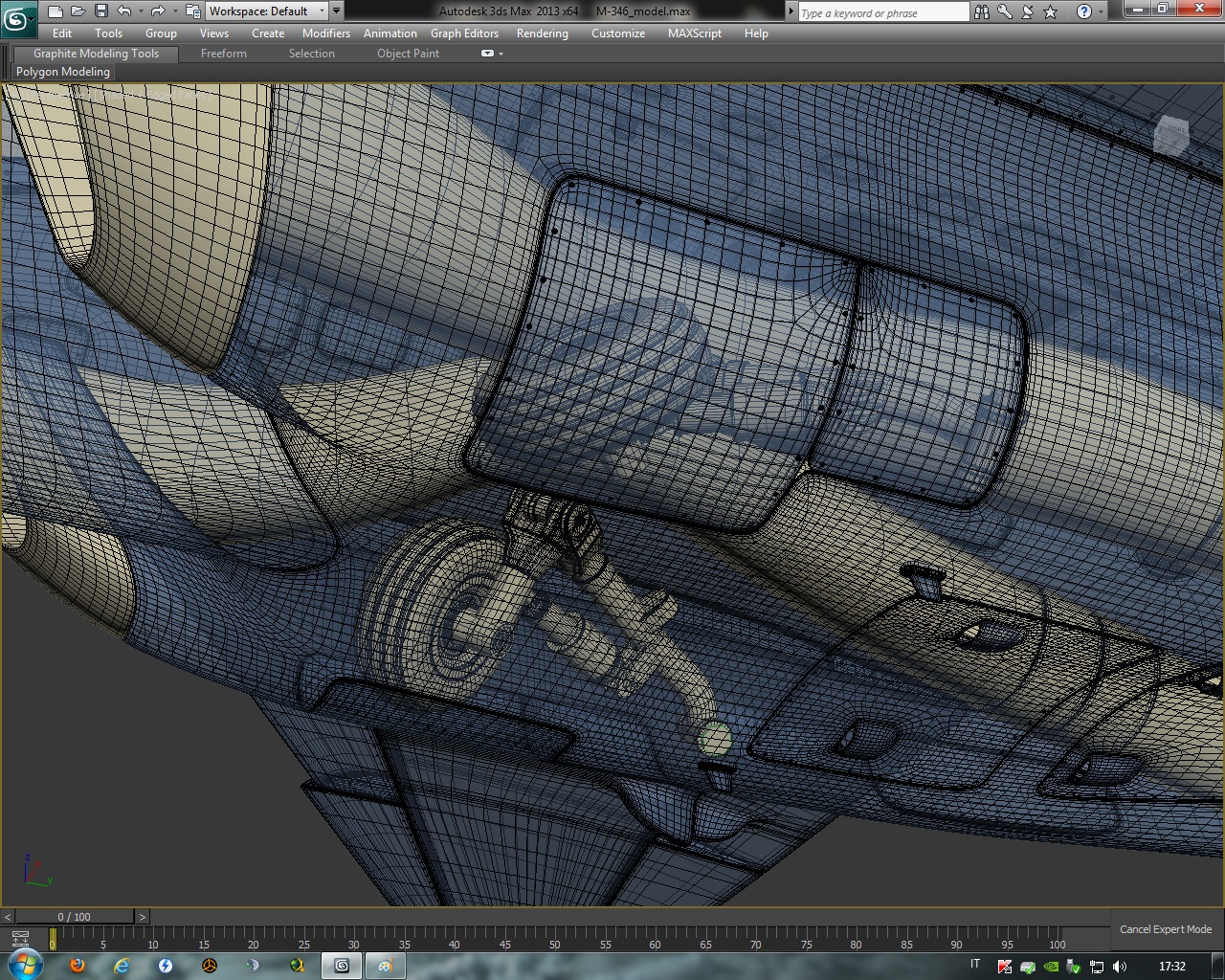Expand the quick access toolbar customize arrow
The height and width of the screenshot is (980, 1225).
(336, 11)
